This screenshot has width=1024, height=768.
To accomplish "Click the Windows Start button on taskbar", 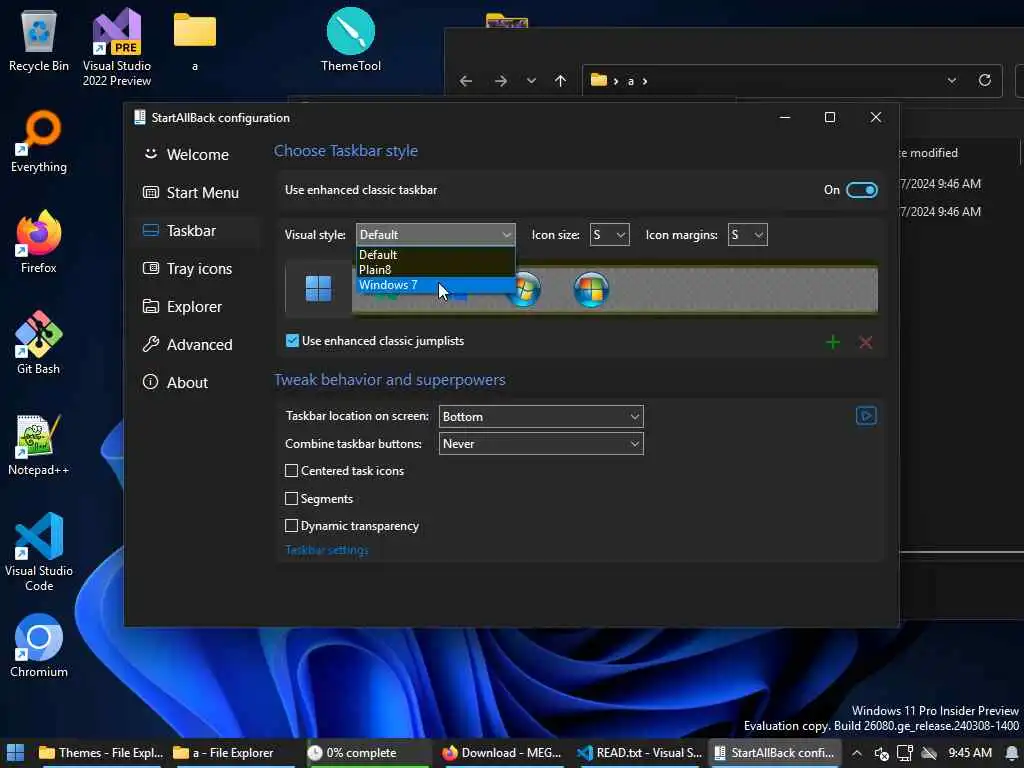I will click(x=15, y=752).
